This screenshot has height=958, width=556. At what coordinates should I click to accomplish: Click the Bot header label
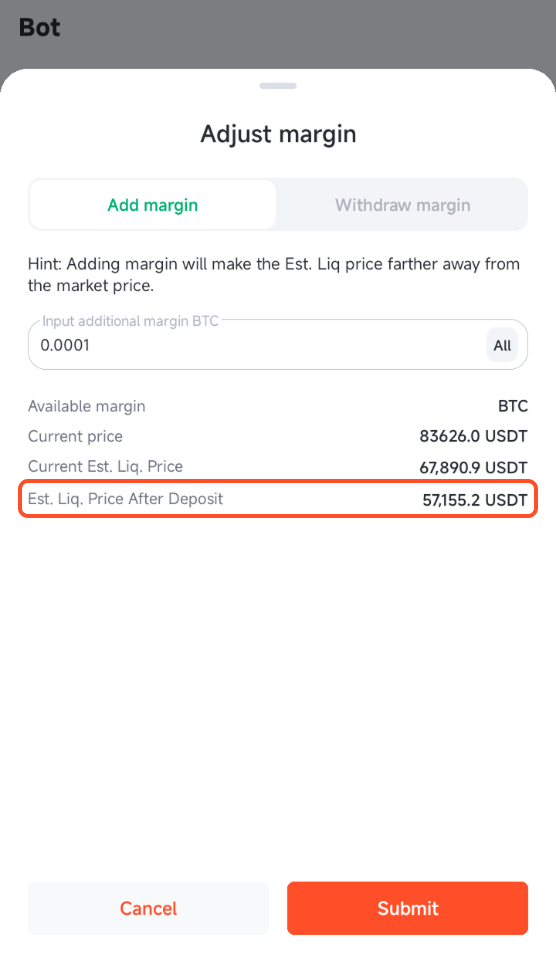40,27
